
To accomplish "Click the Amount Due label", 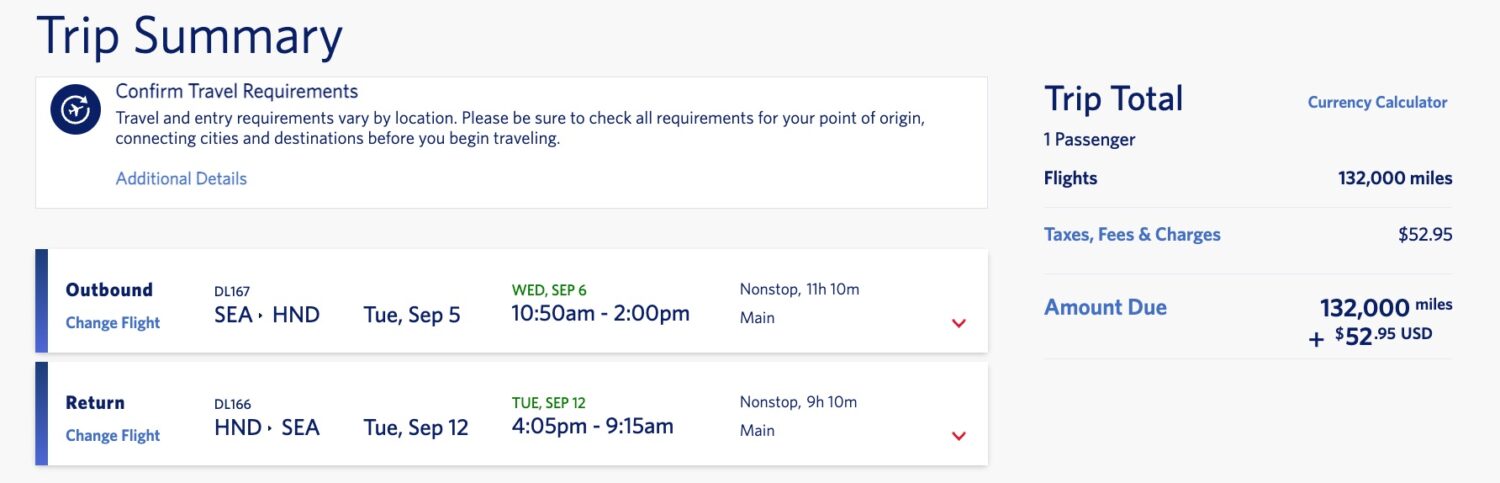I will point(1105,308).
